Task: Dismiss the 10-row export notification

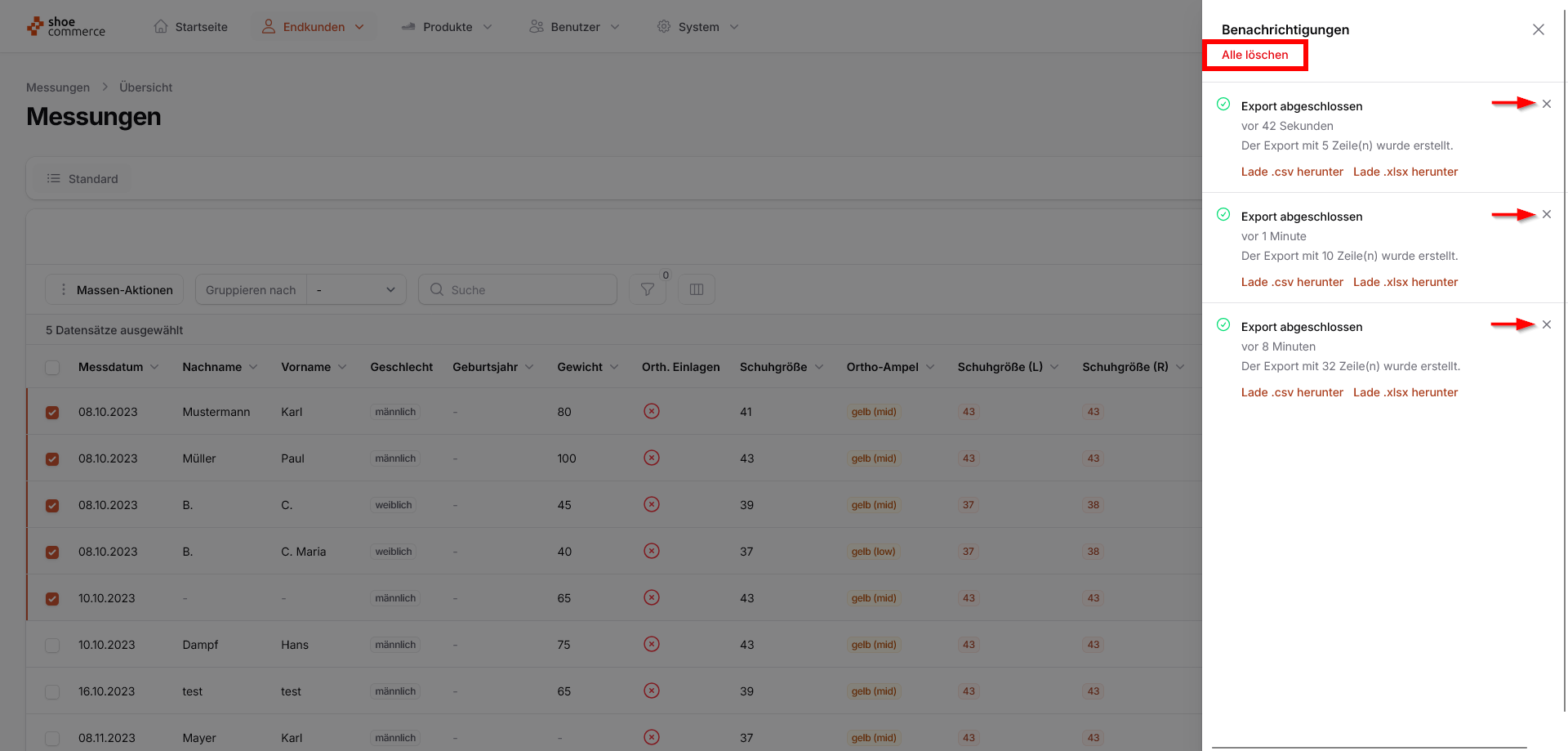Action: [1546, 214]
